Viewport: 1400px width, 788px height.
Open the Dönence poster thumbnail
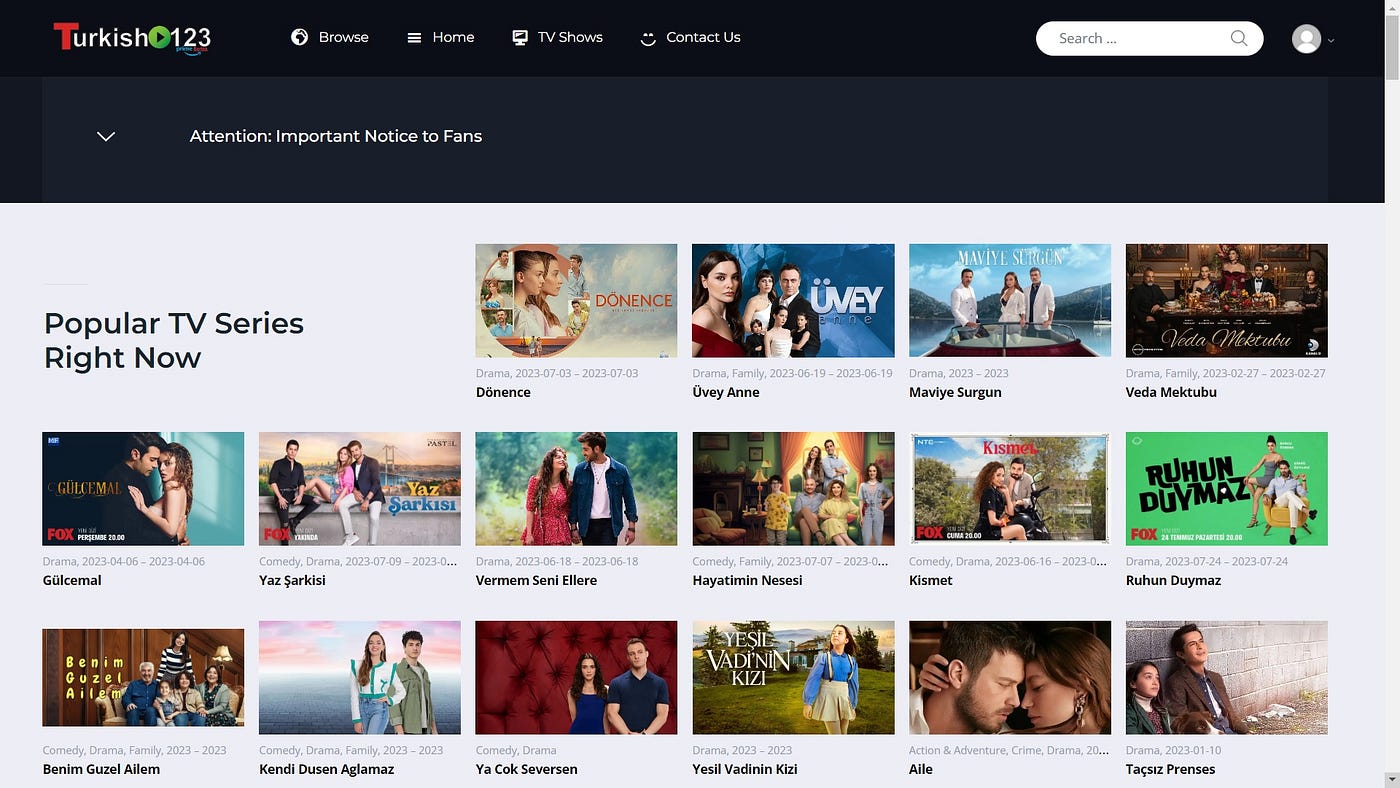pyautogui.click(x=576, y=300)
